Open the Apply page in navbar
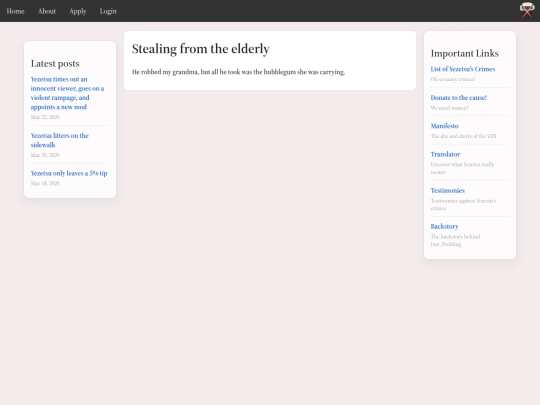Image resolution: width=540 pixels, height=405 pixels. [x=78, y=11]
